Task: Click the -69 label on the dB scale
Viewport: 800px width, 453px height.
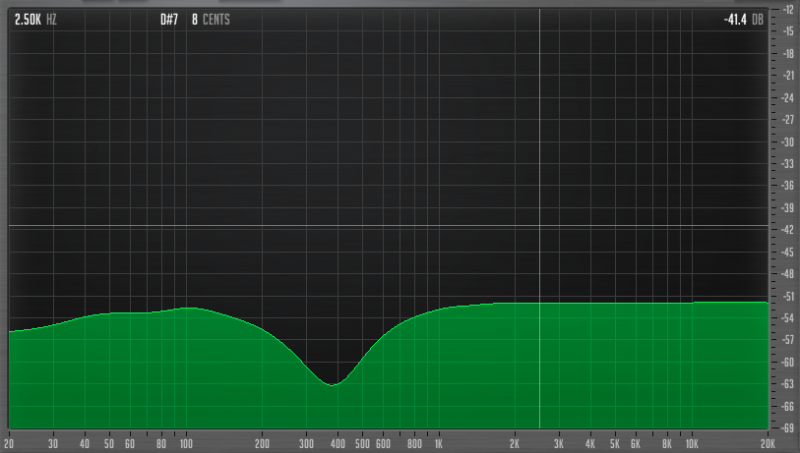Action: [788, 428]
